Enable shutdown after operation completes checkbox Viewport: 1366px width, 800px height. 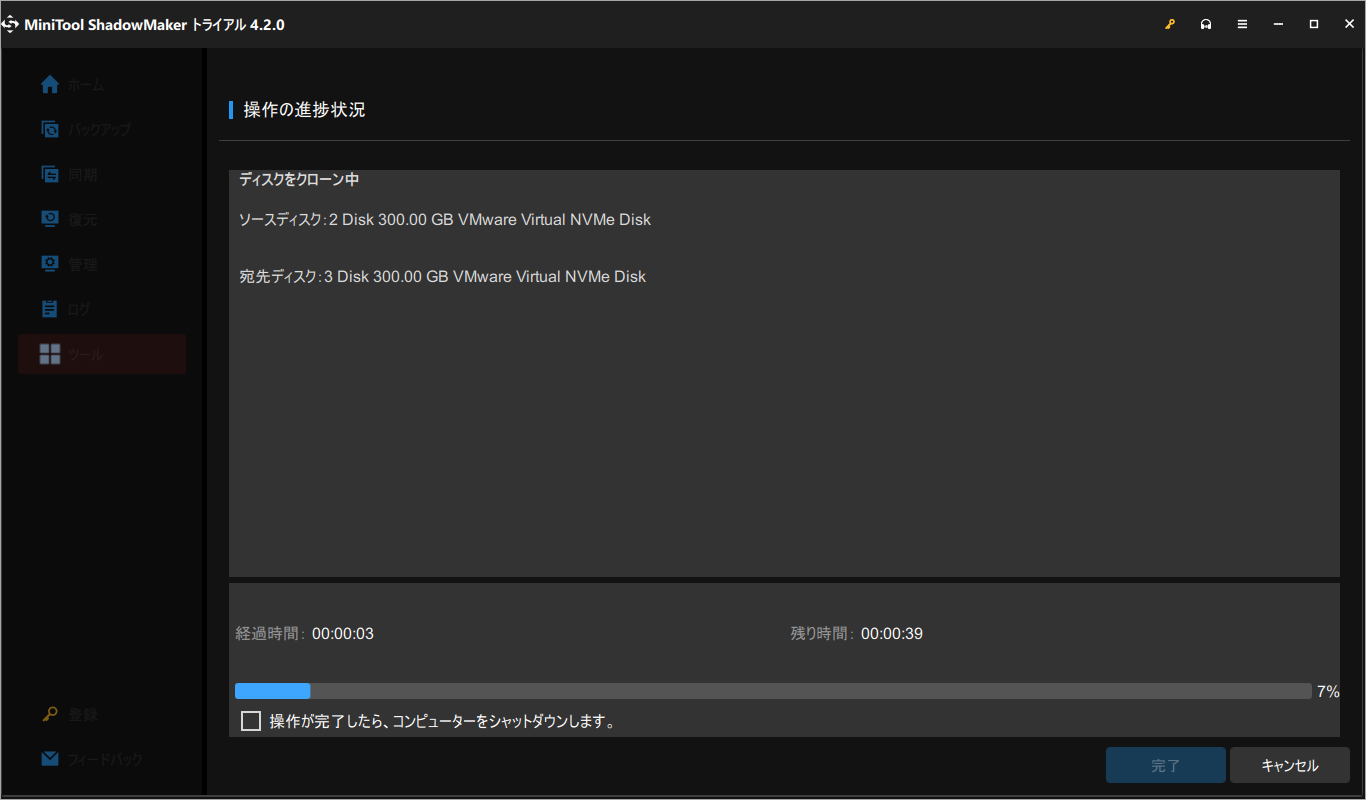(251, 721)
